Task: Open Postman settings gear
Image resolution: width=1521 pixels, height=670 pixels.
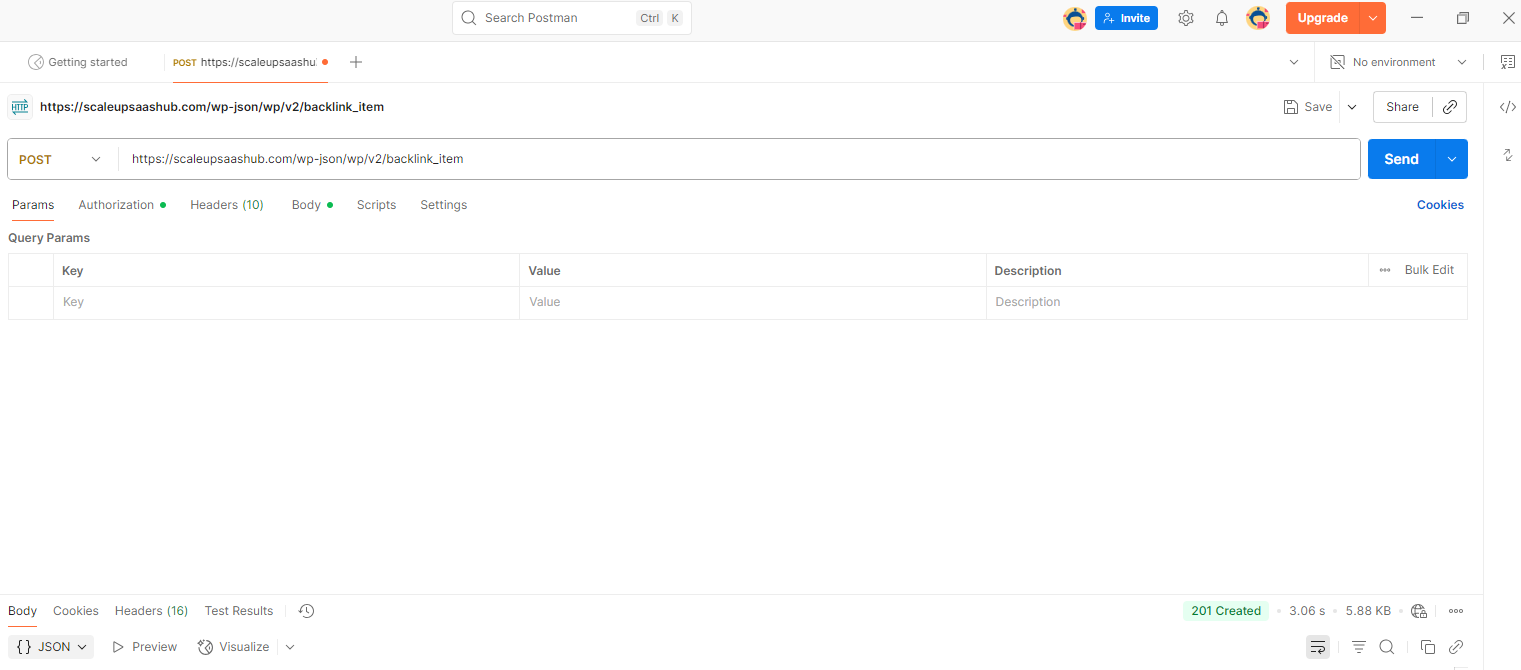Action: [1185, 17]
